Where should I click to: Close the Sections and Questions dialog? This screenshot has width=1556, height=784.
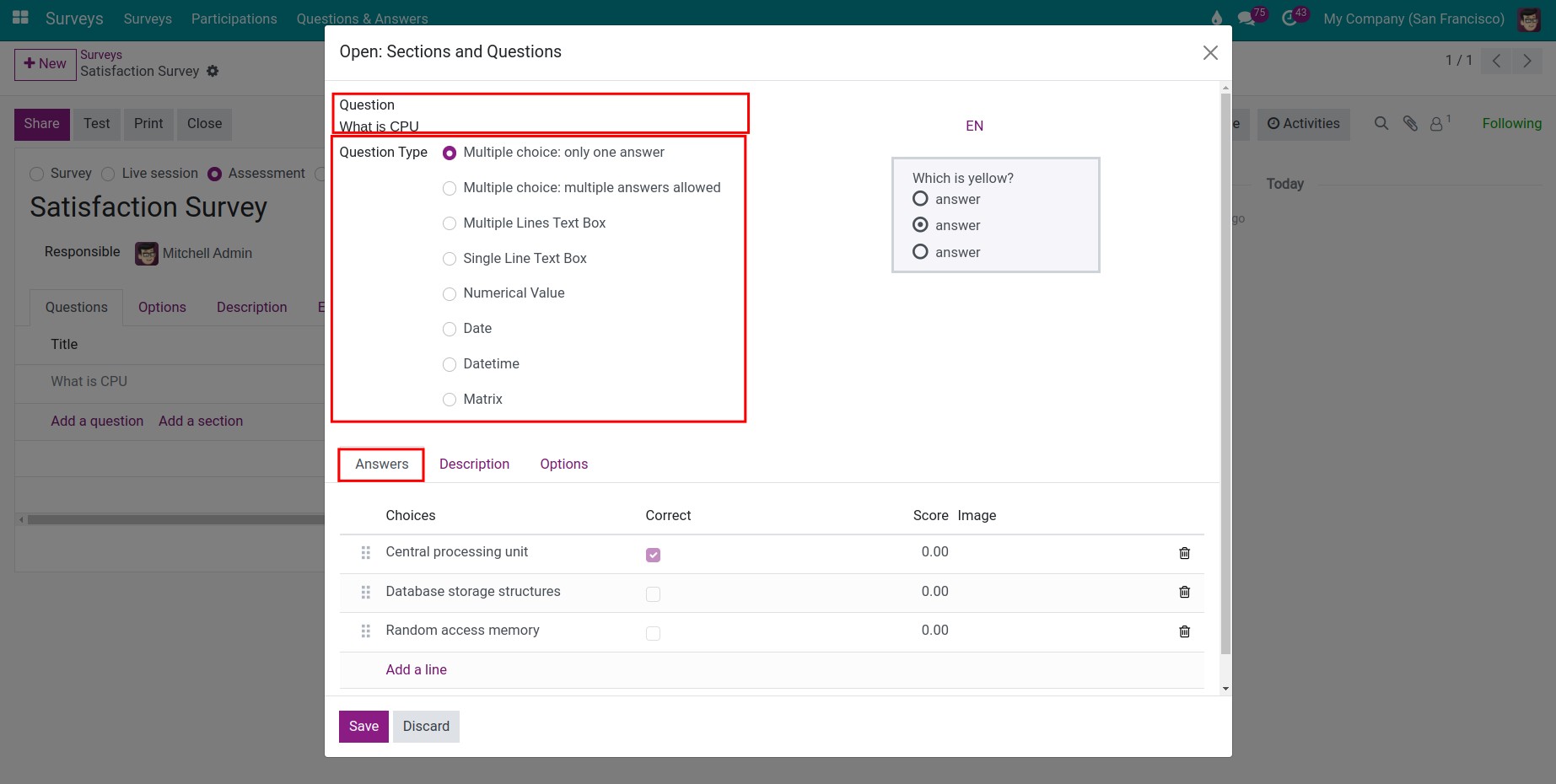pos(1210,52)
